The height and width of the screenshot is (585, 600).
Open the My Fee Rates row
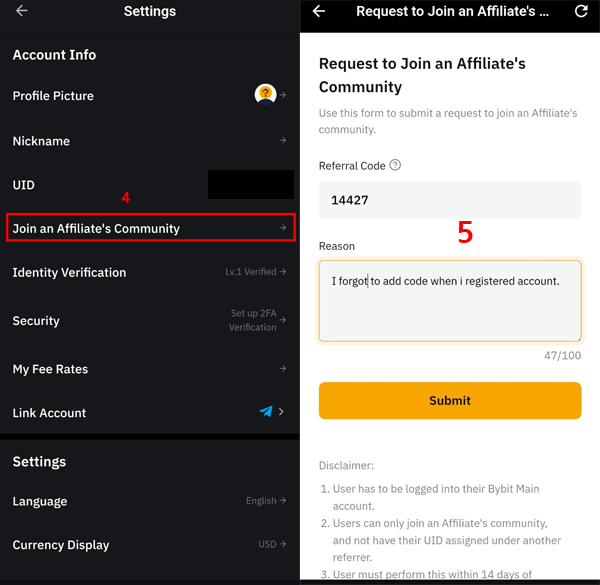click(150, 369)
